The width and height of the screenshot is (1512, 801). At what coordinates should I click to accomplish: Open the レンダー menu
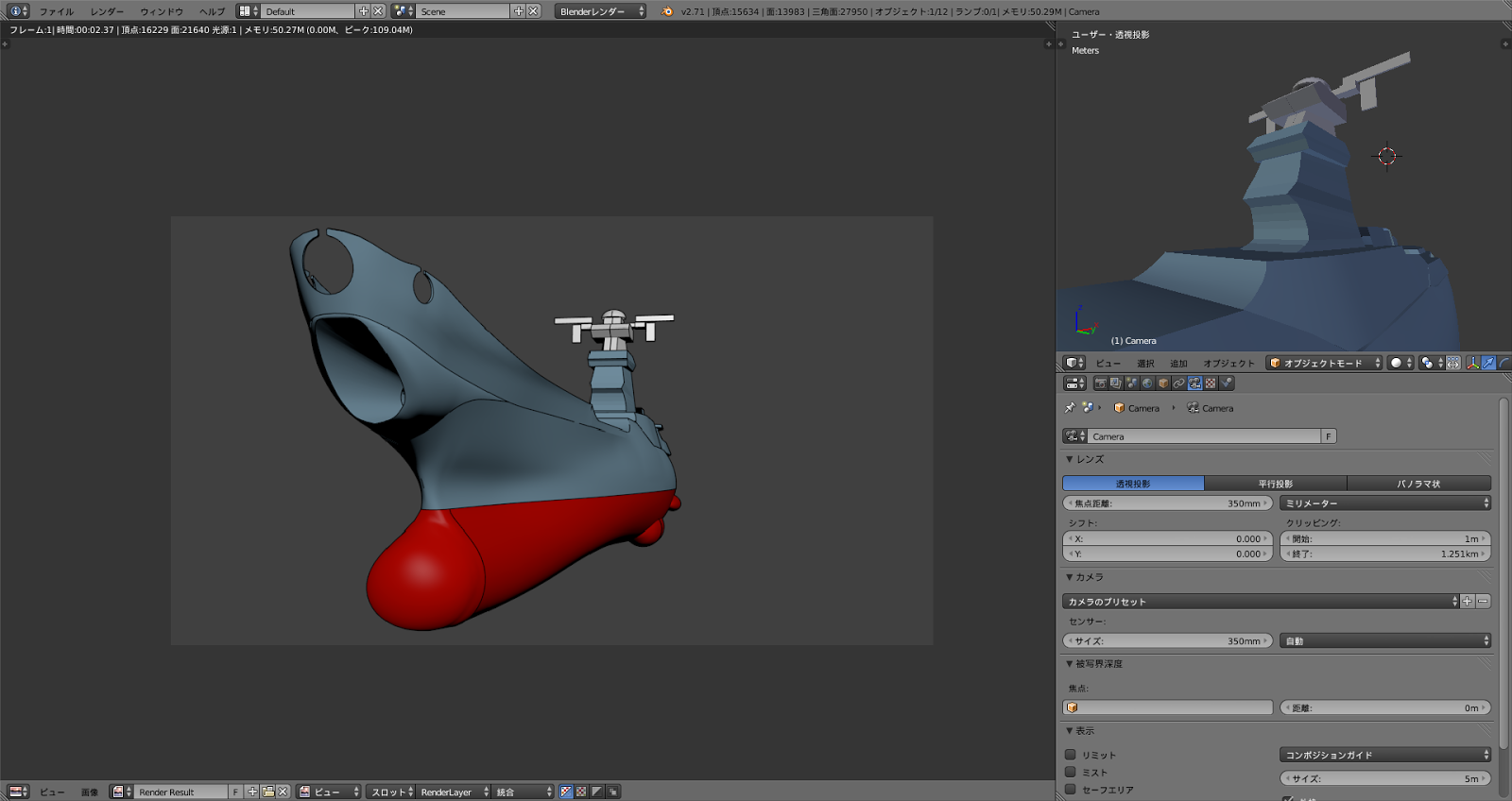tap(107, 11)
